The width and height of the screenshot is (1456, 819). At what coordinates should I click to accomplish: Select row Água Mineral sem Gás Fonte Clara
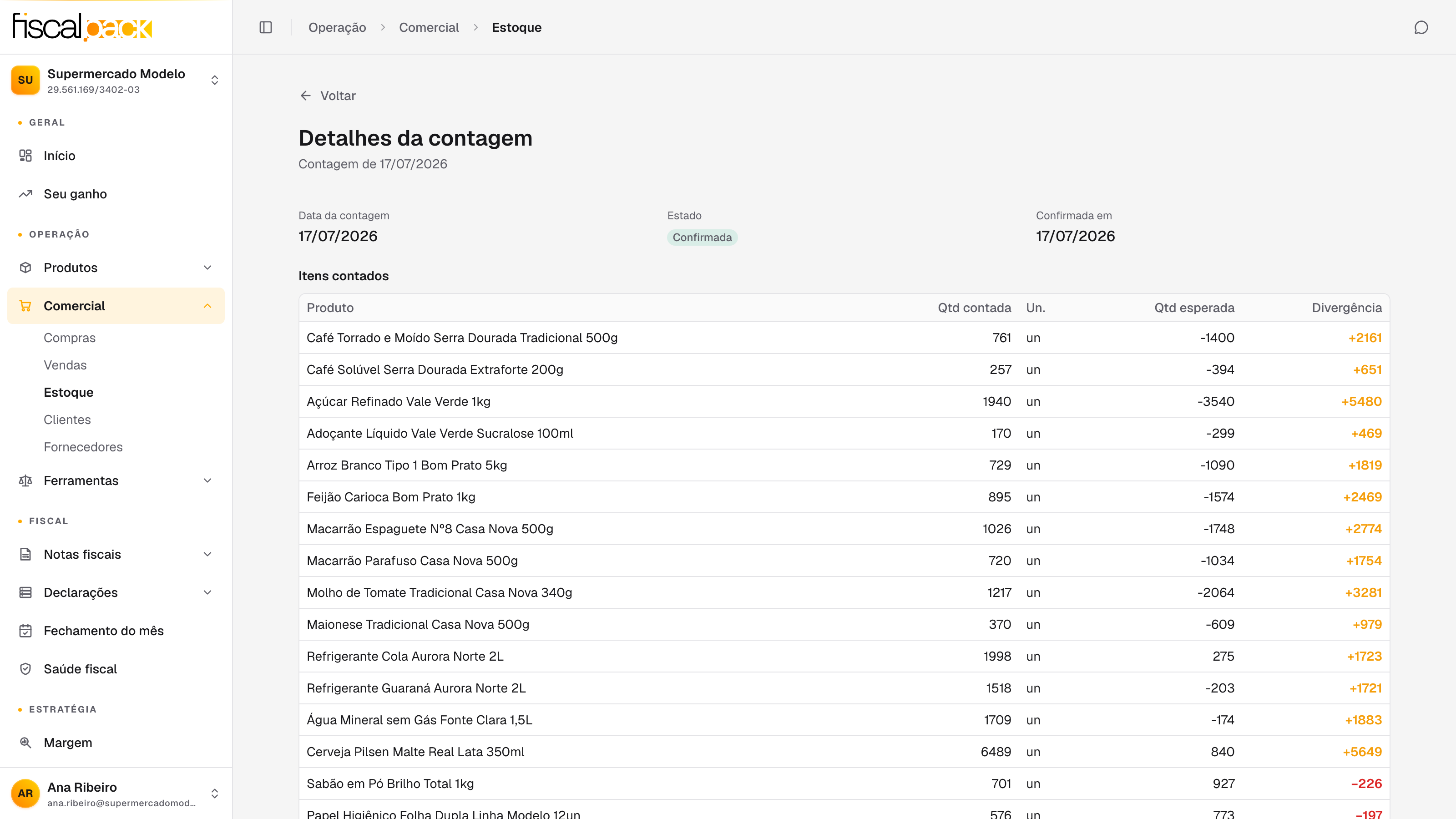[844, 719]
